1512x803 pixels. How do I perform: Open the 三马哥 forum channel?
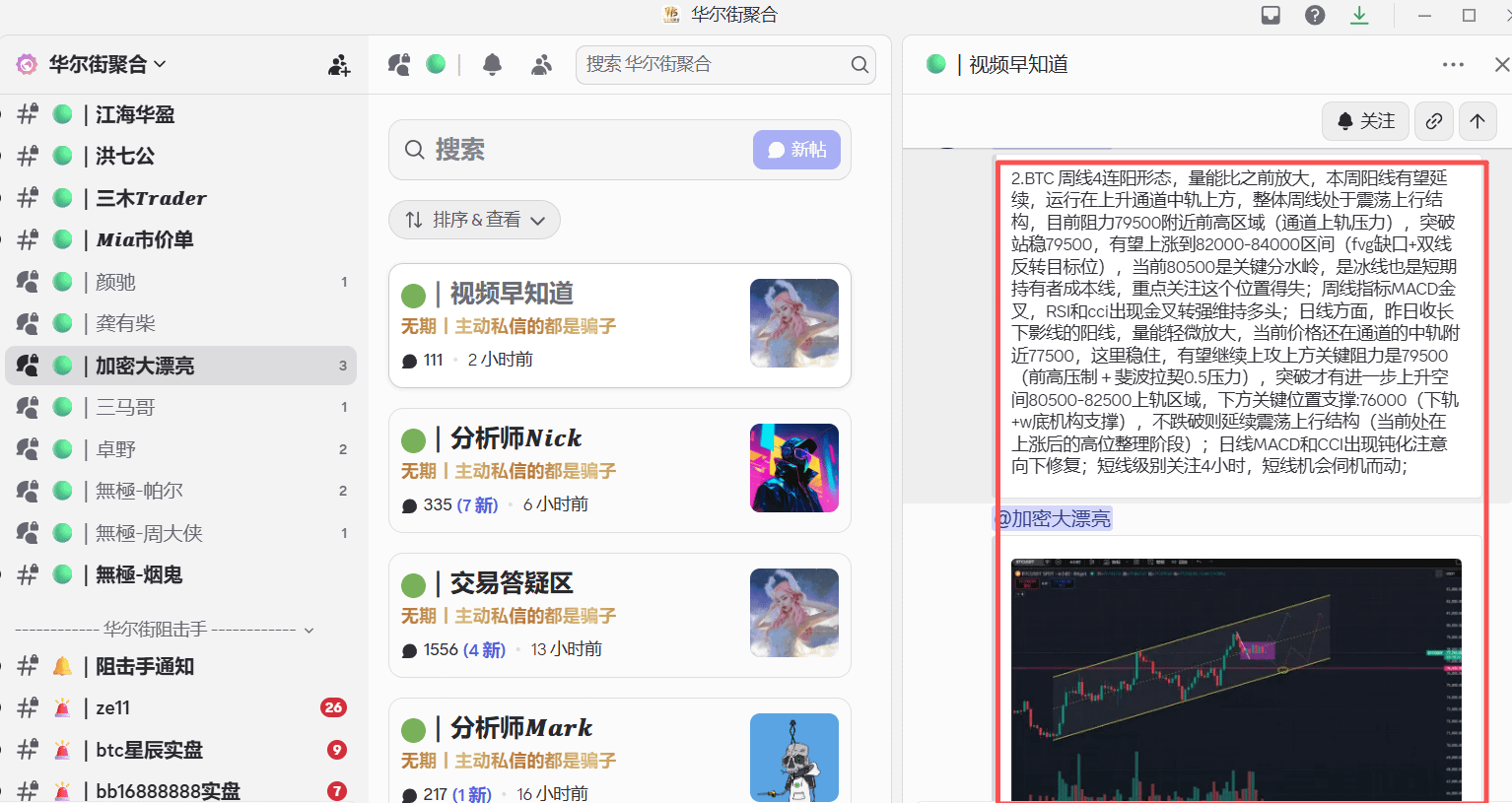tap(182, 407)
